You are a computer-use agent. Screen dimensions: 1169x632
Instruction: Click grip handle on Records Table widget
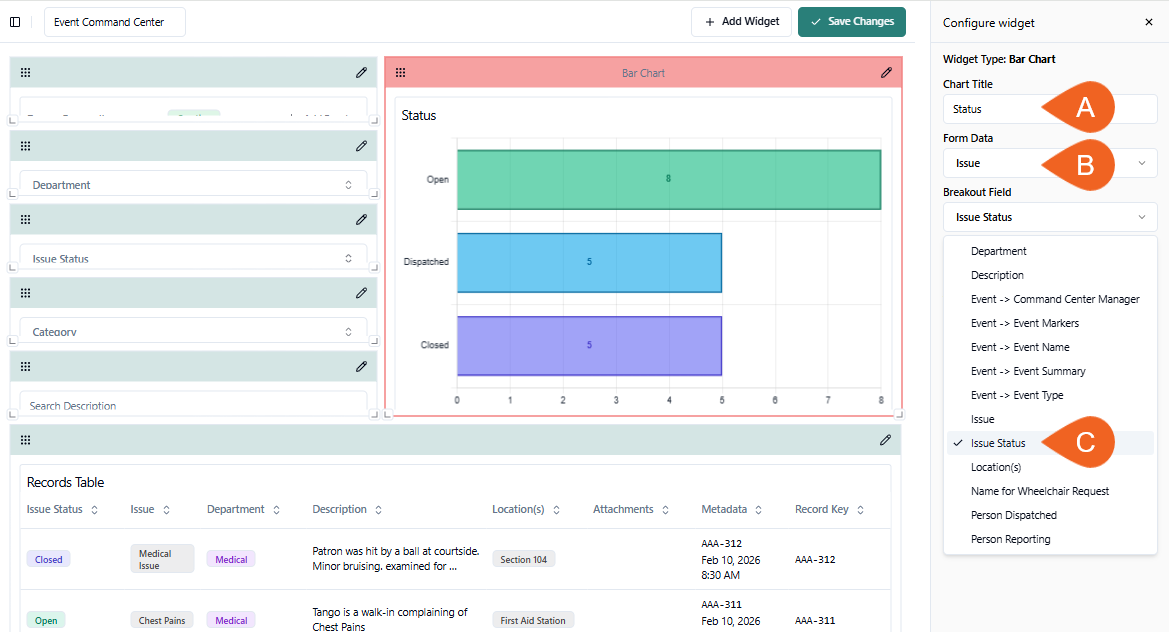(26, 440)
